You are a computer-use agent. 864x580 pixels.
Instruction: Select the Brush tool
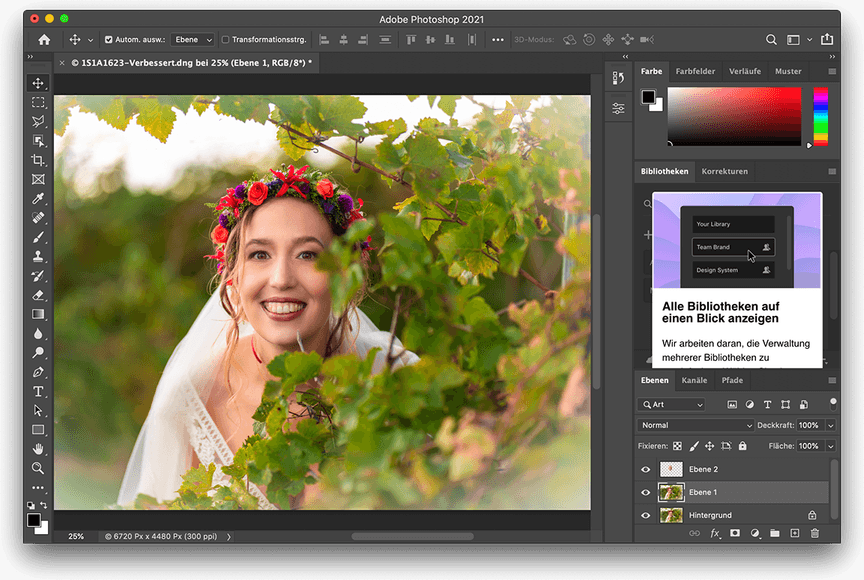[x=38, y=237]
